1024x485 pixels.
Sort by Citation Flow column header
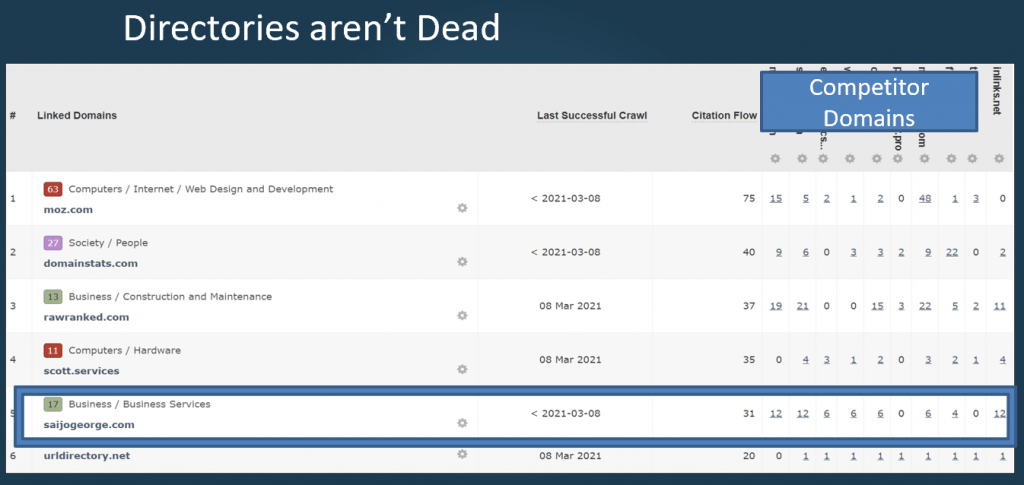point(724,116)
